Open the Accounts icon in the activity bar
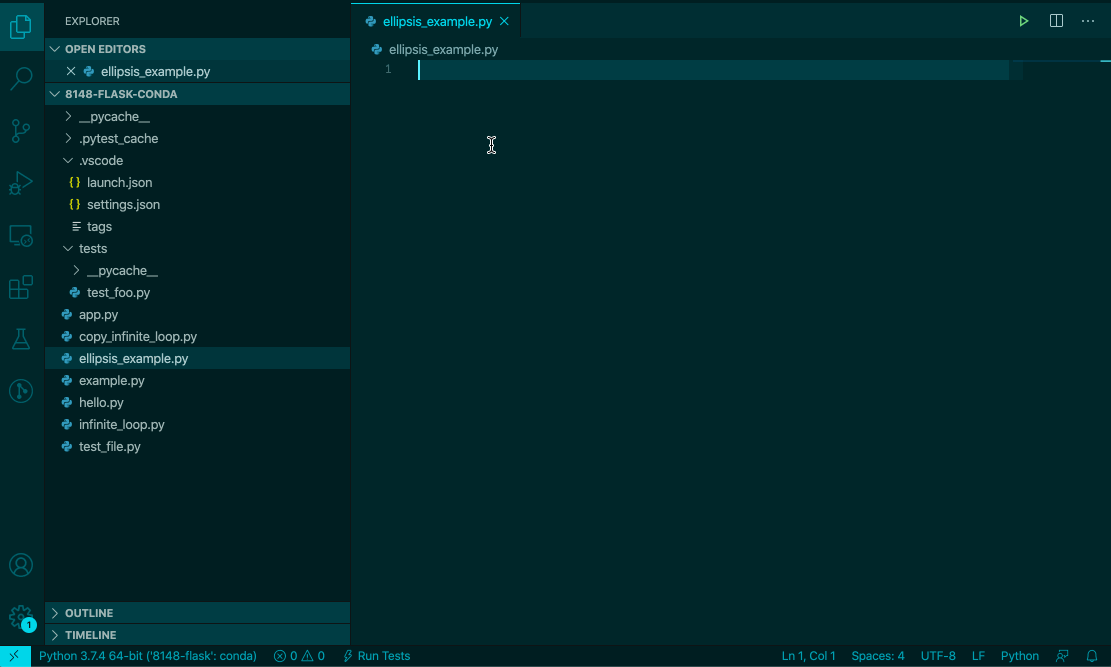 coord(21,565)
